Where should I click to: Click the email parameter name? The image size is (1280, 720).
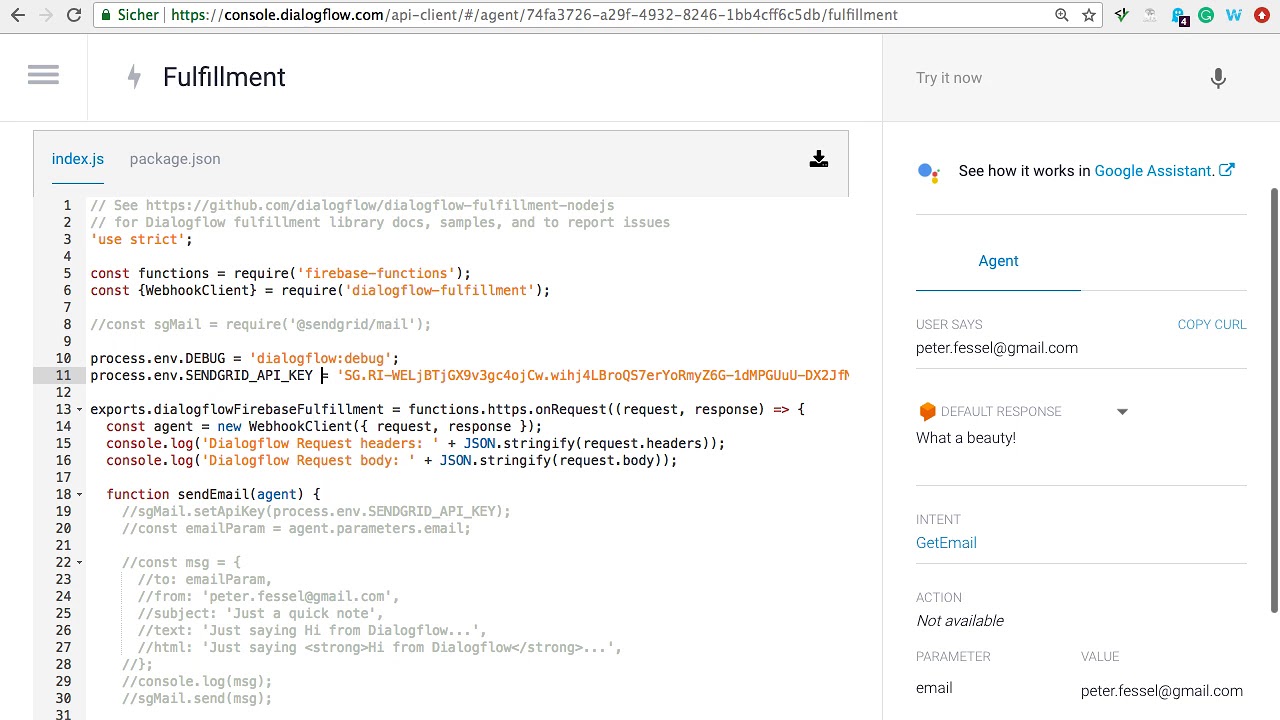tap(934, 688)
